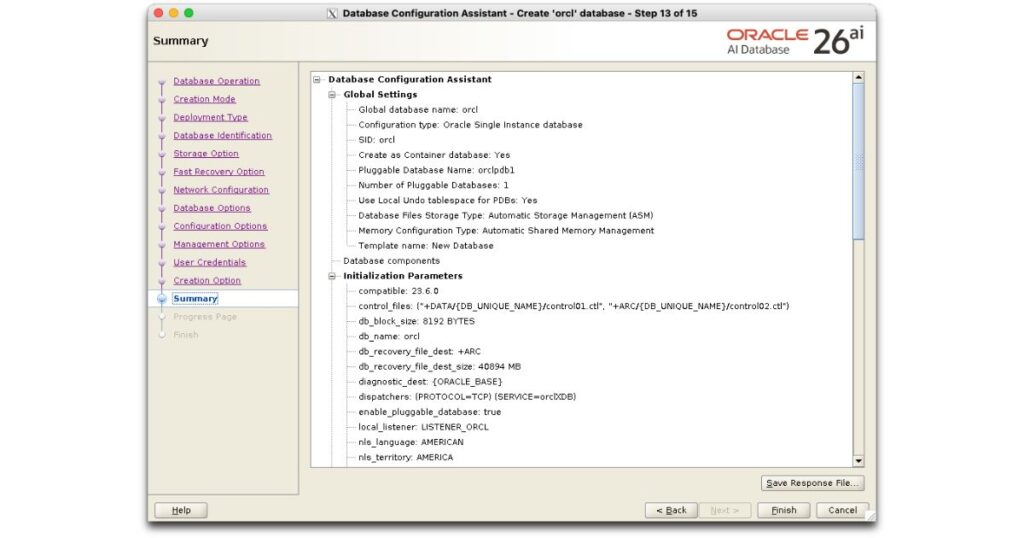Viewport: 1024px width, 538px height.
Task: Select the db_recovery_file_dest_size row
Action: pyautogui.click(x=440, y=367)
